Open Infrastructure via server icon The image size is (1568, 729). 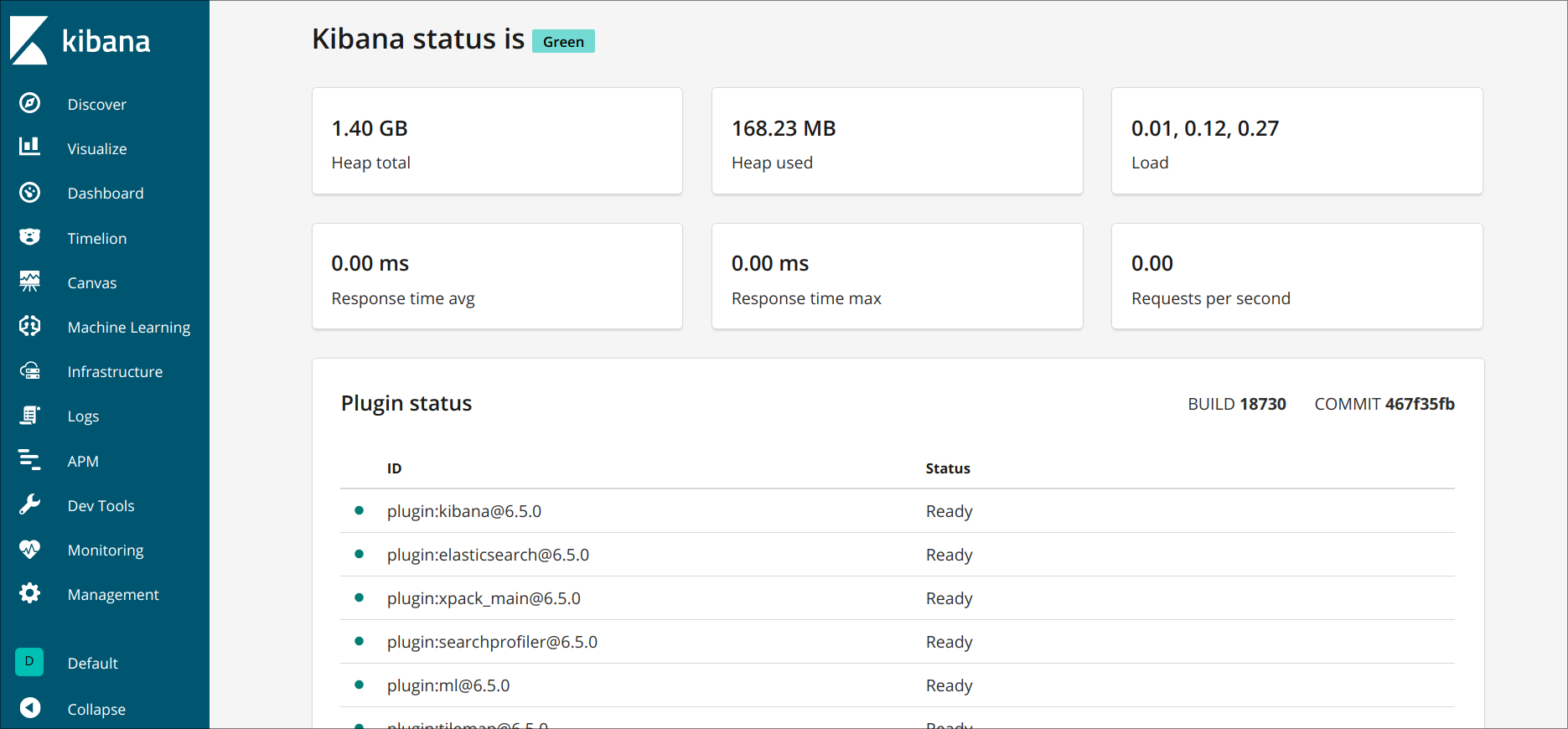30,371
